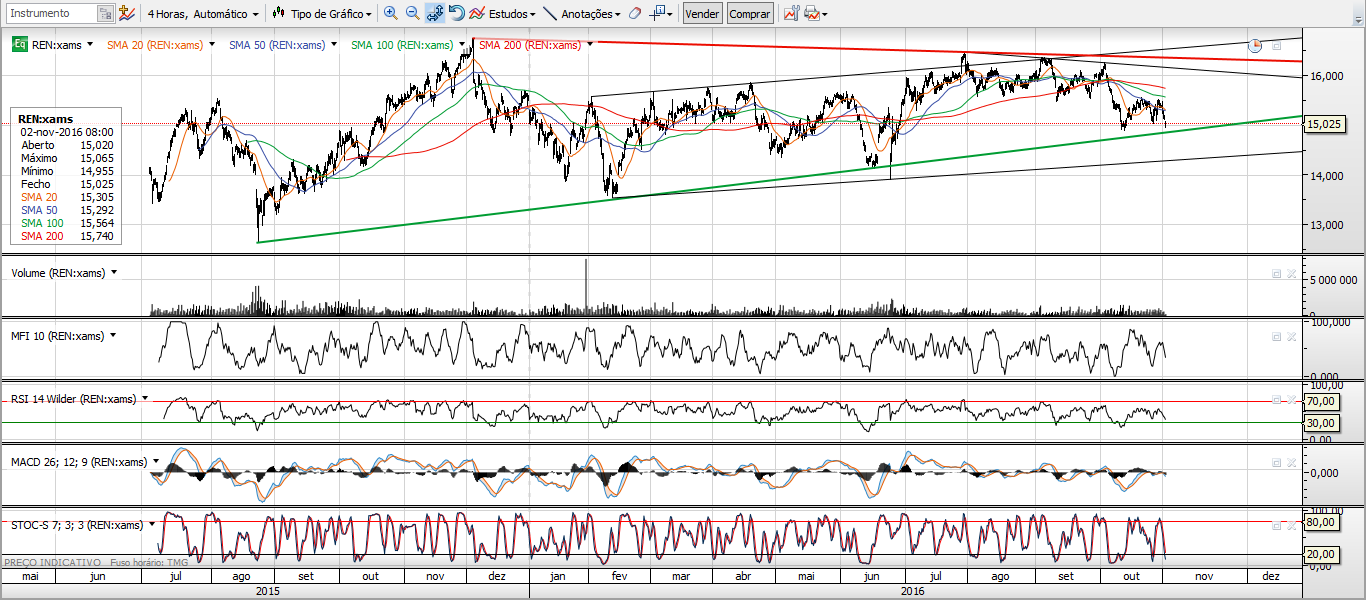Image resolution: width=1366 pixels, height=600 pixels.
Task: Expand the crosshair tool dropdown arrow
Action: click(x=670, y=15)
